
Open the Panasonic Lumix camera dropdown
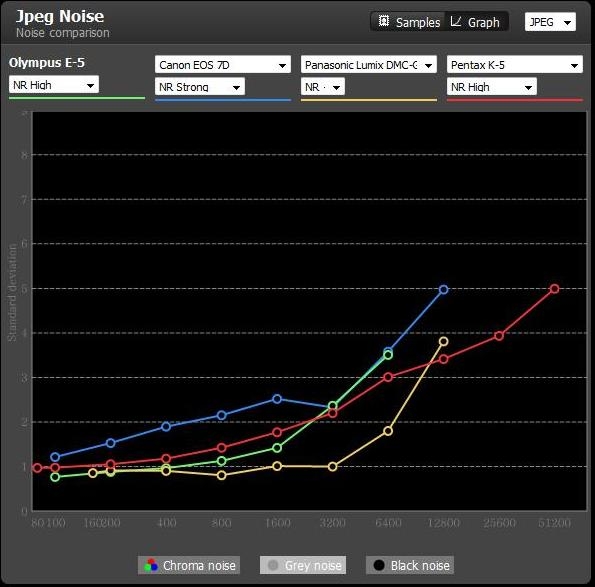pyautogui.click(x=369, y=65)
